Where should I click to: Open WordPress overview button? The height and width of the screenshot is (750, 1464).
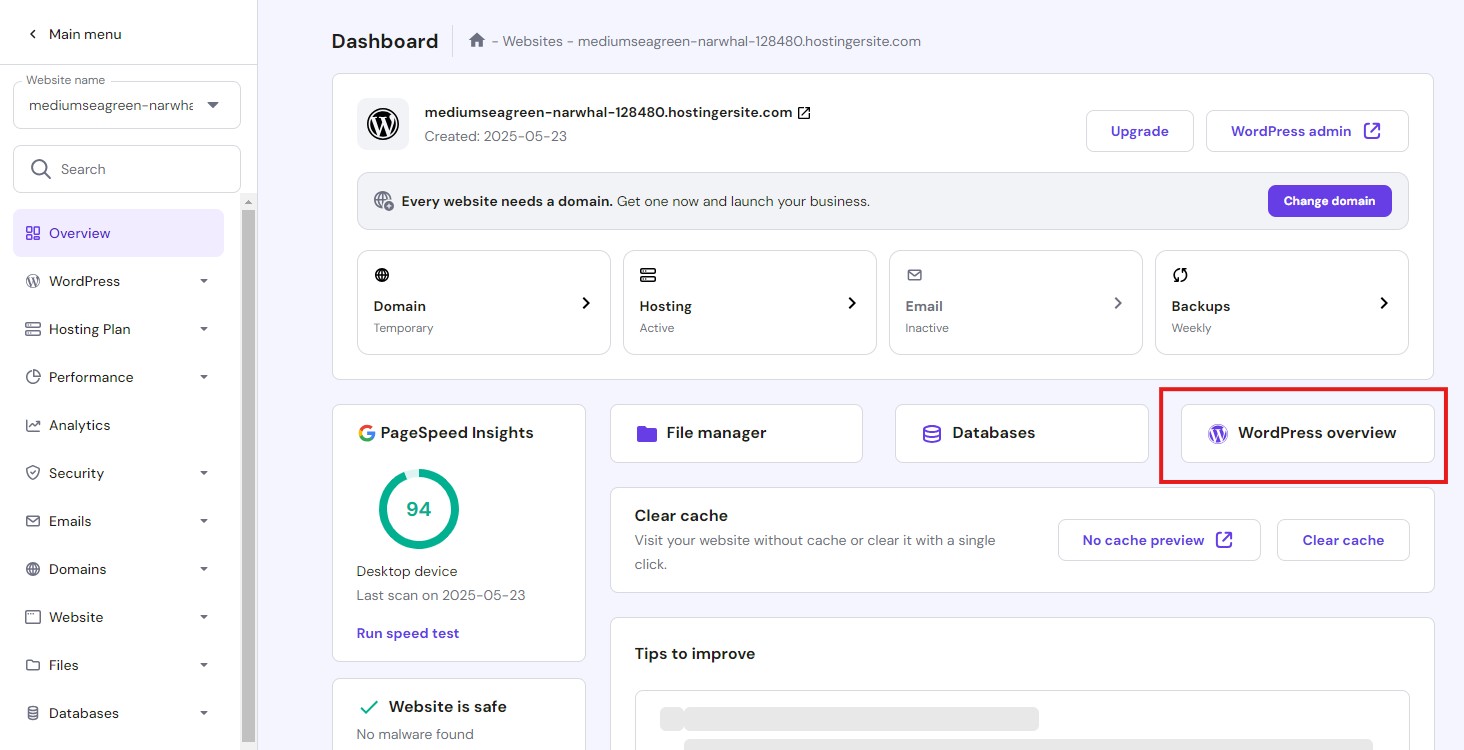1308,433
